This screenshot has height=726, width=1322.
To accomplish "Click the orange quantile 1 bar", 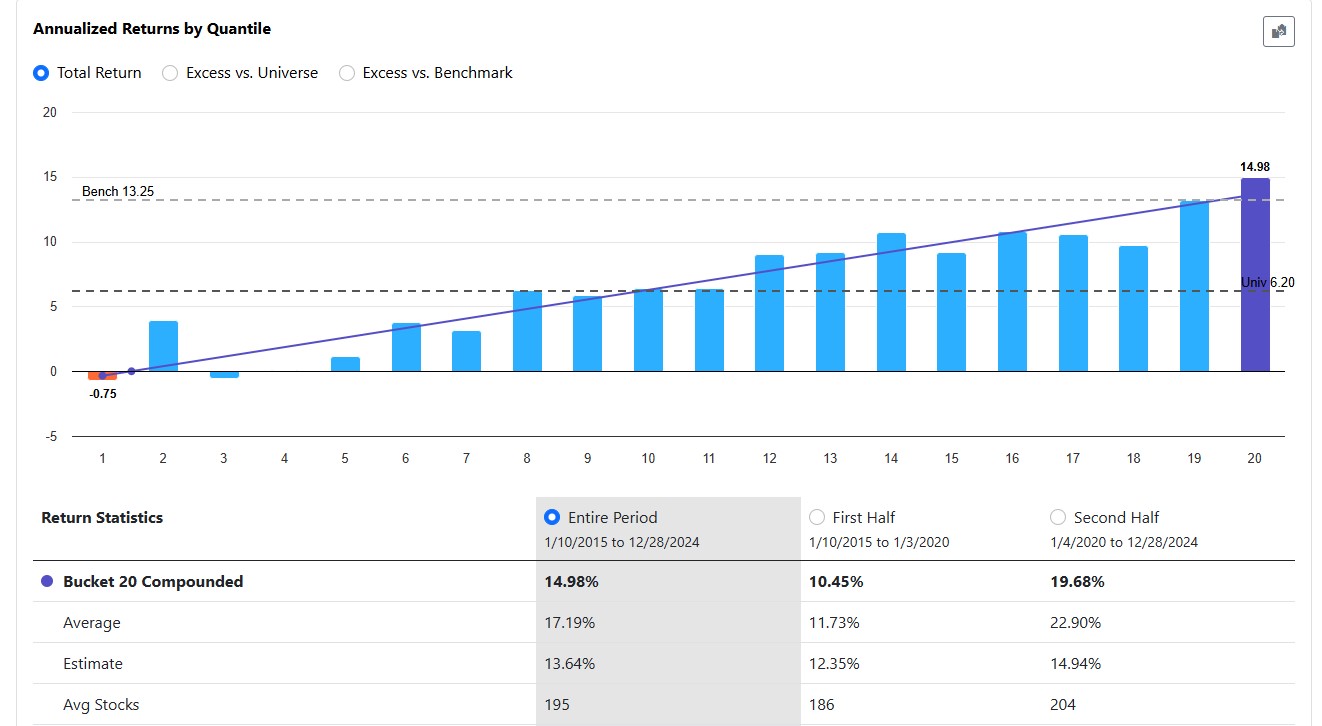I will point(102,376).
